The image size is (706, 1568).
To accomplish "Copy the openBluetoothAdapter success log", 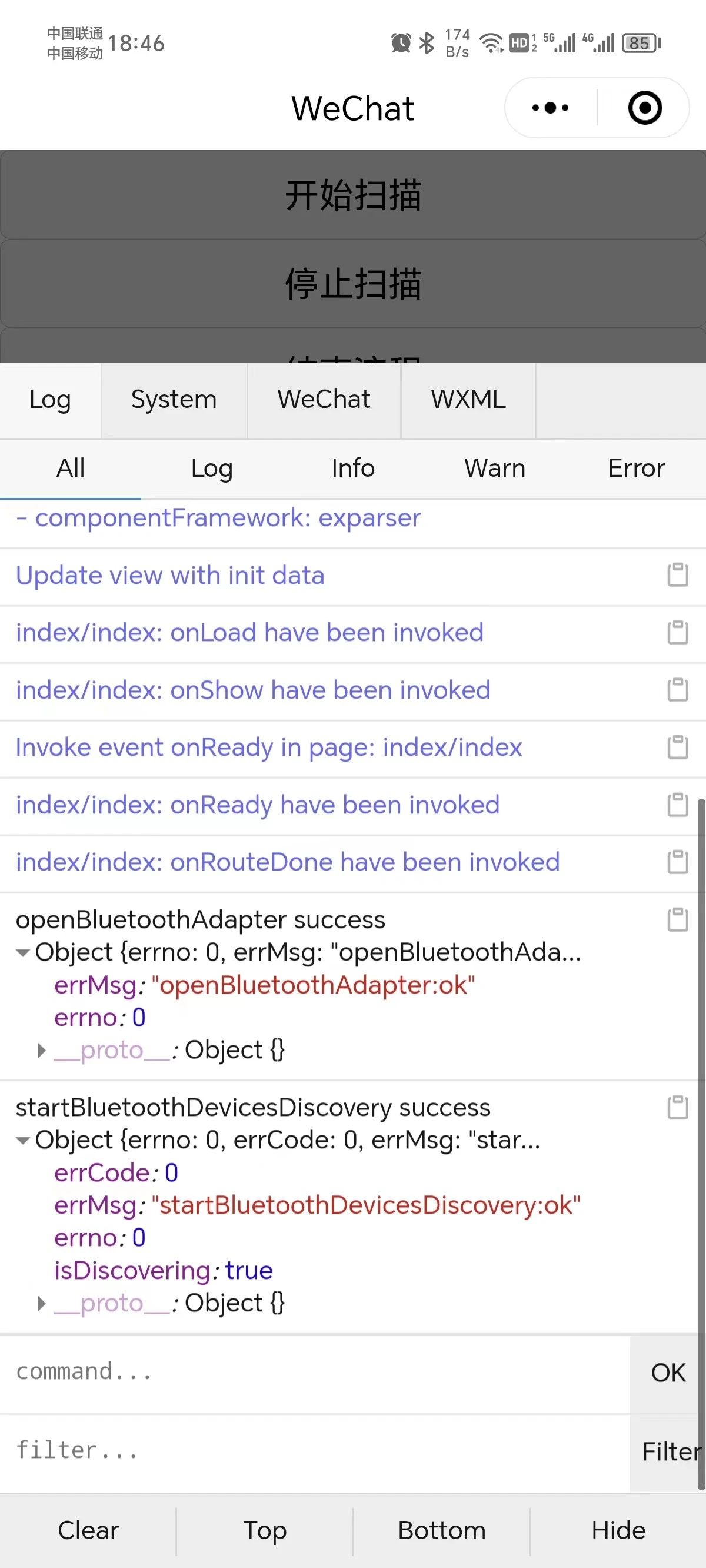I will click(x=677, y=920).
